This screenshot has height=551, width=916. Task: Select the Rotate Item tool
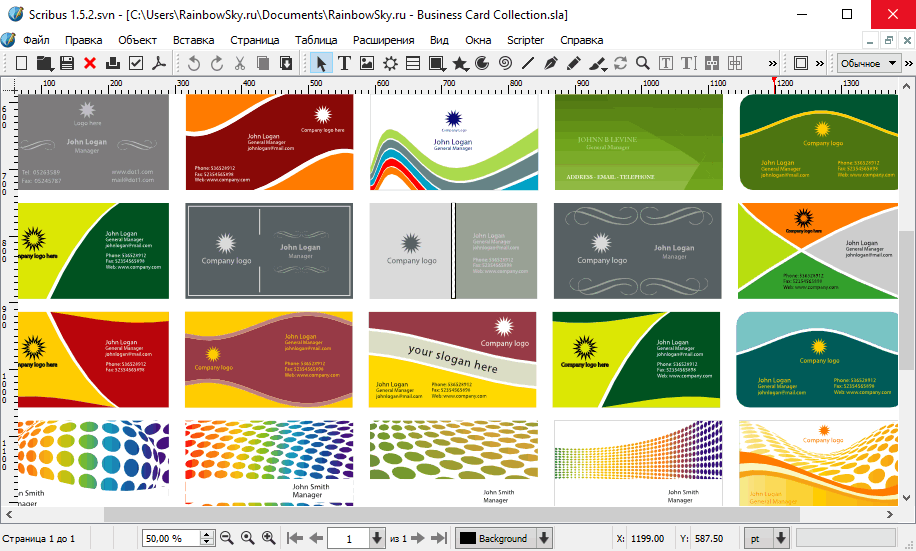point(620,63)
